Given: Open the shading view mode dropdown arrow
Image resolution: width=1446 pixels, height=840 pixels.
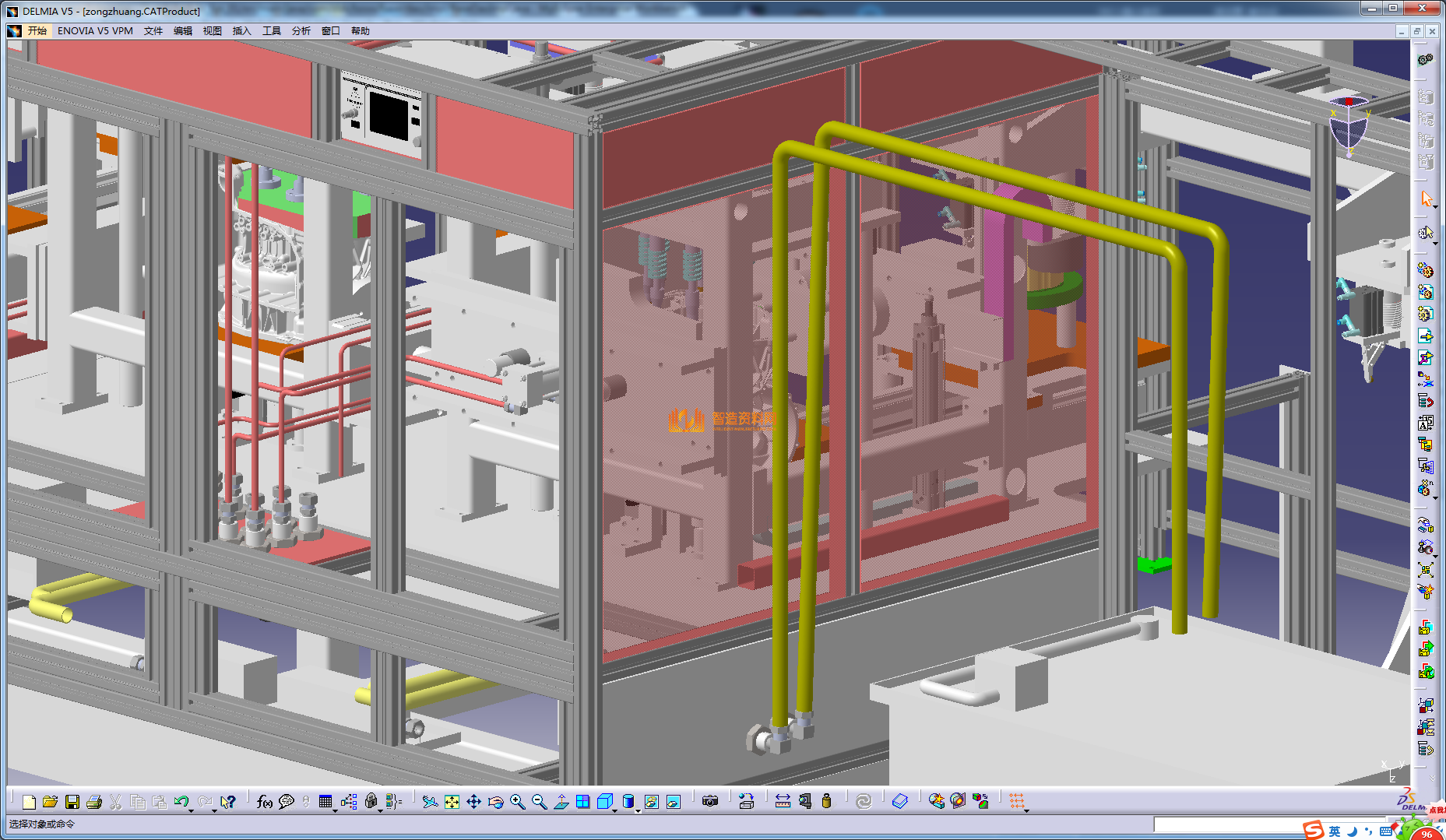Looking at the screenshot, I should click(638, 810).
